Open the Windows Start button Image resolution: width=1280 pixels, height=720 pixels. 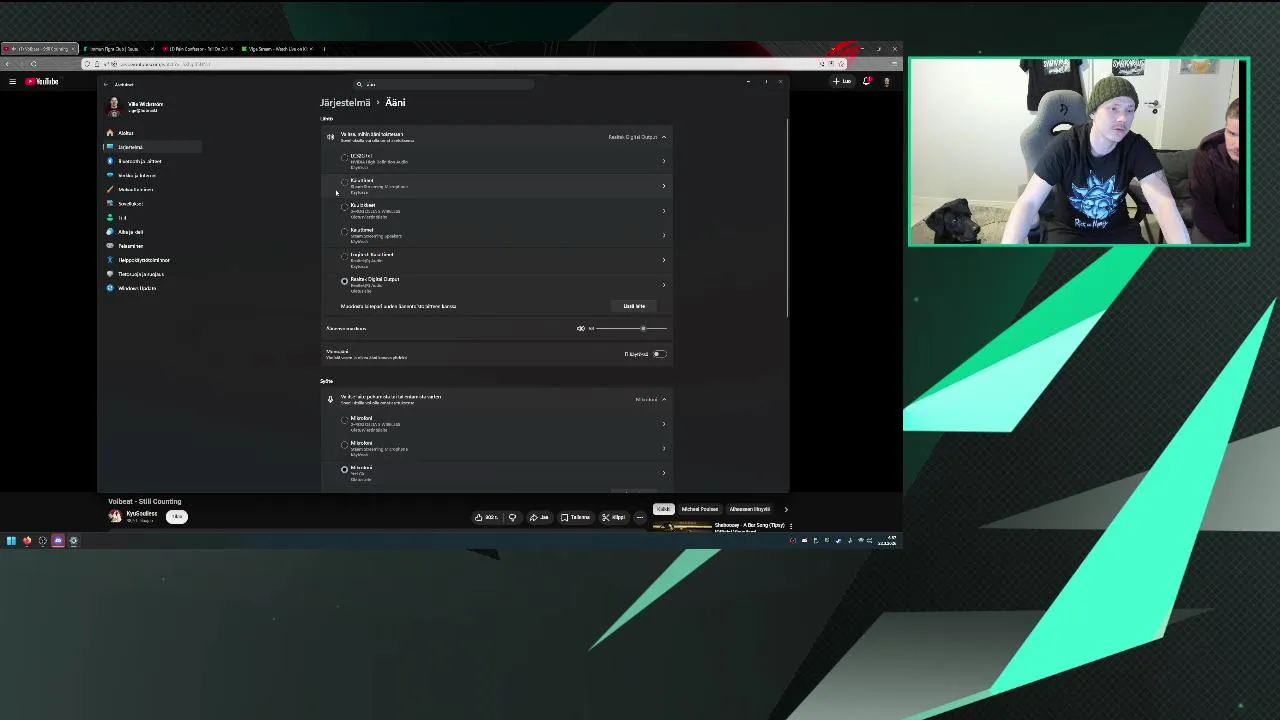click(11, 541)
